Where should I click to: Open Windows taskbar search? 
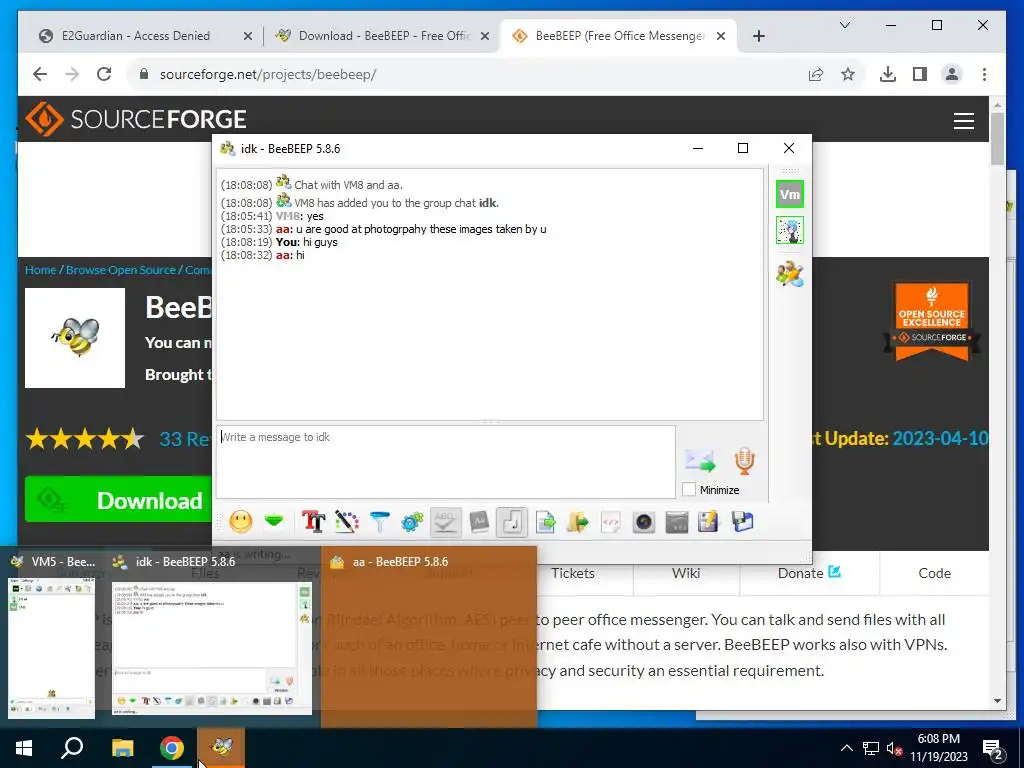tap(72, 748)
